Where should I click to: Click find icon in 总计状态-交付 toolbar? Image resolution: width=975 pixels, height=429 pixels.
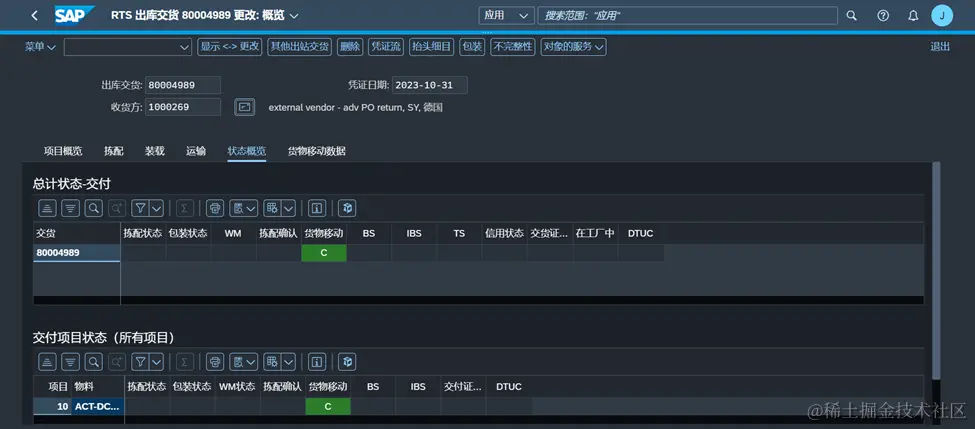[93, 208]
